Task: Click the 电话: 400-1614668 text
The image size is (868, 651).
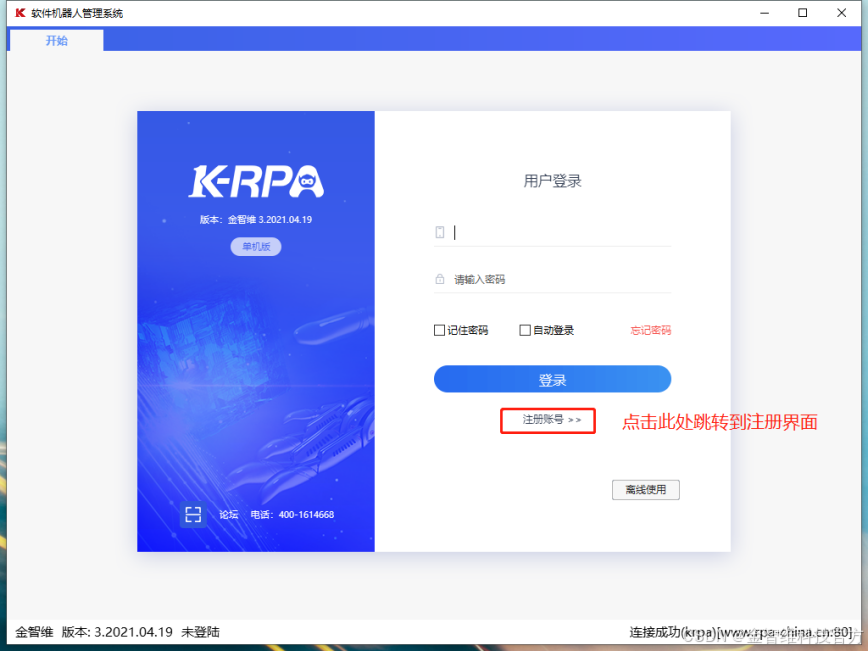Action: click(x=292, y=515)
